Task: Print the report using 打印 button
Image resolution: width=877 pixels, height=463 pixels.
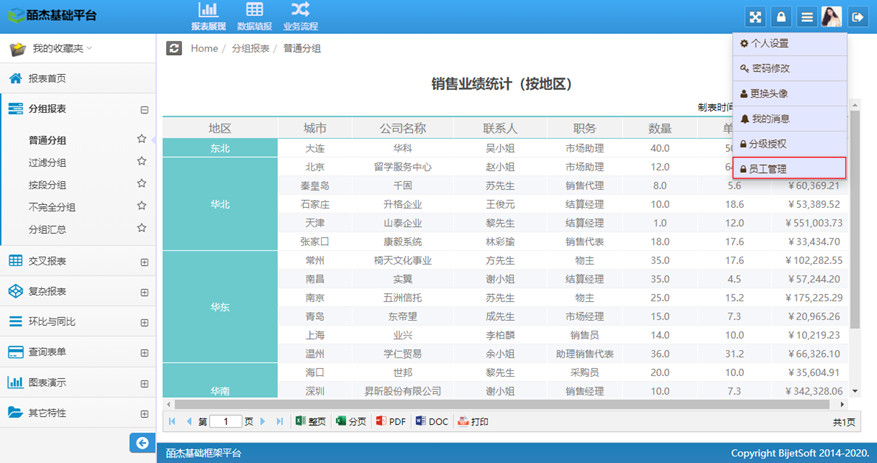Action: click(472, 422)
